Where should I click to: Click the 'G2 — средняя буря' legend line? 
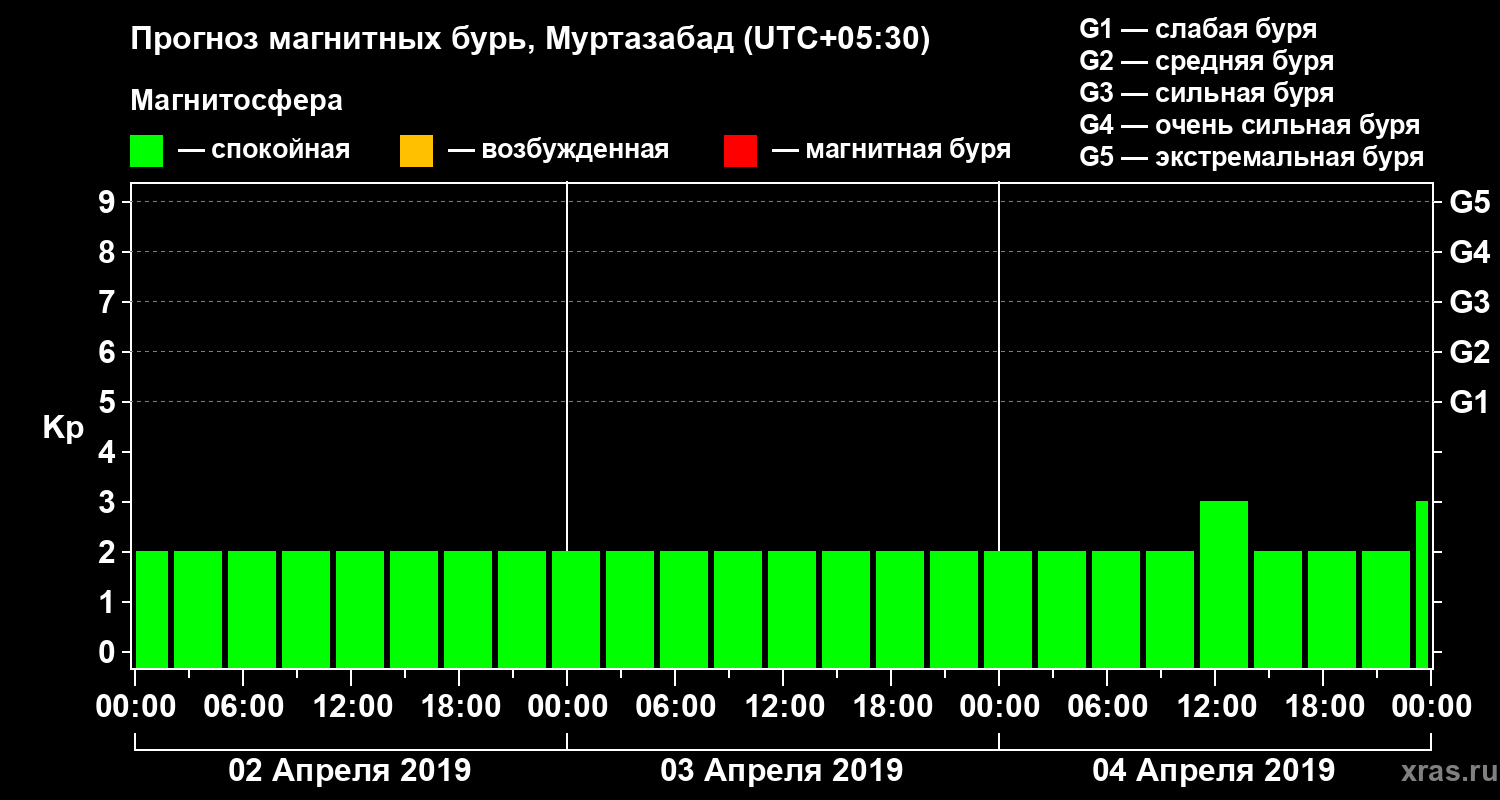[x=1206, y=61]
